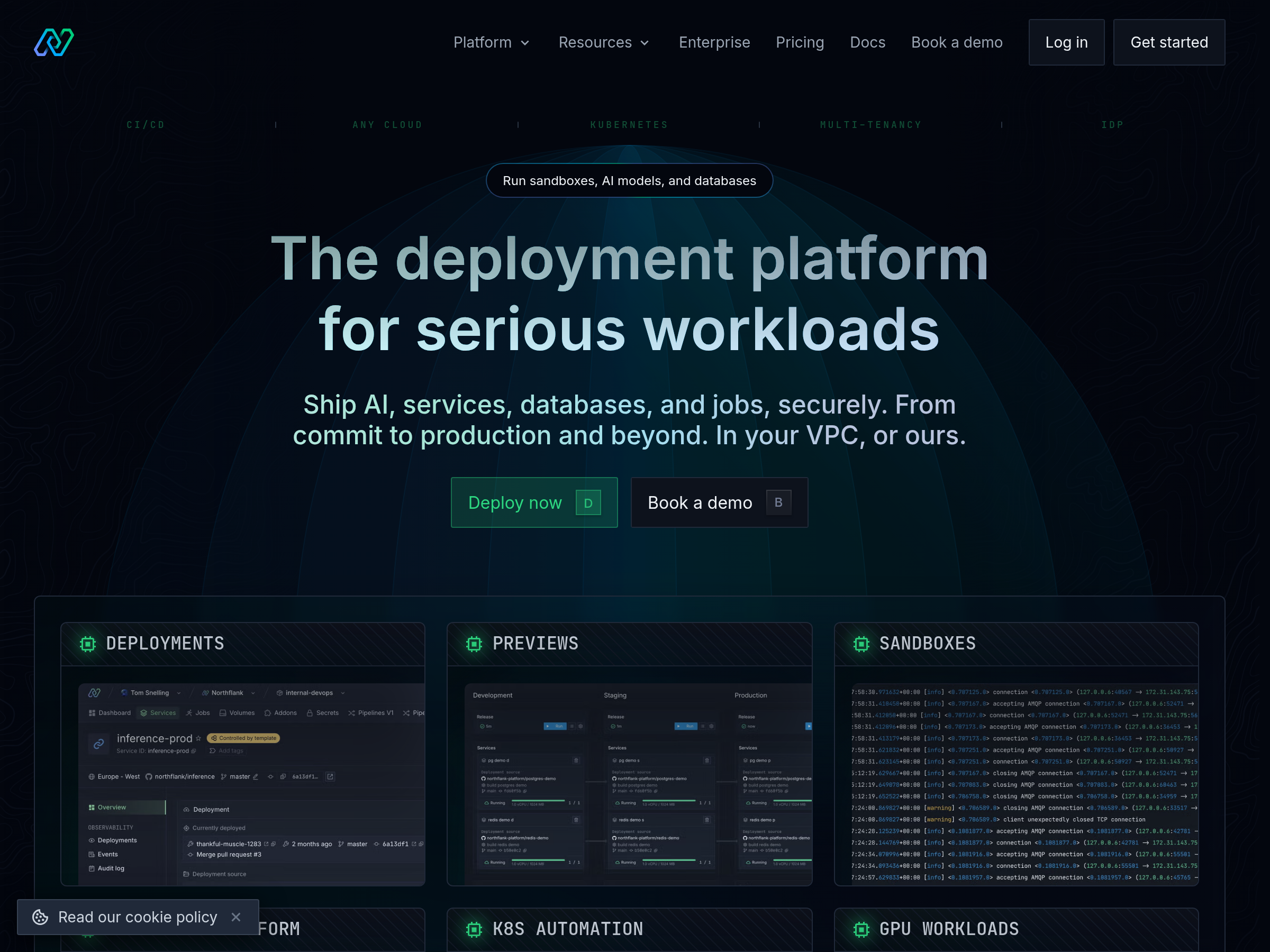Click the MULTI-TENANCY ticker label

tap(871, 124)
